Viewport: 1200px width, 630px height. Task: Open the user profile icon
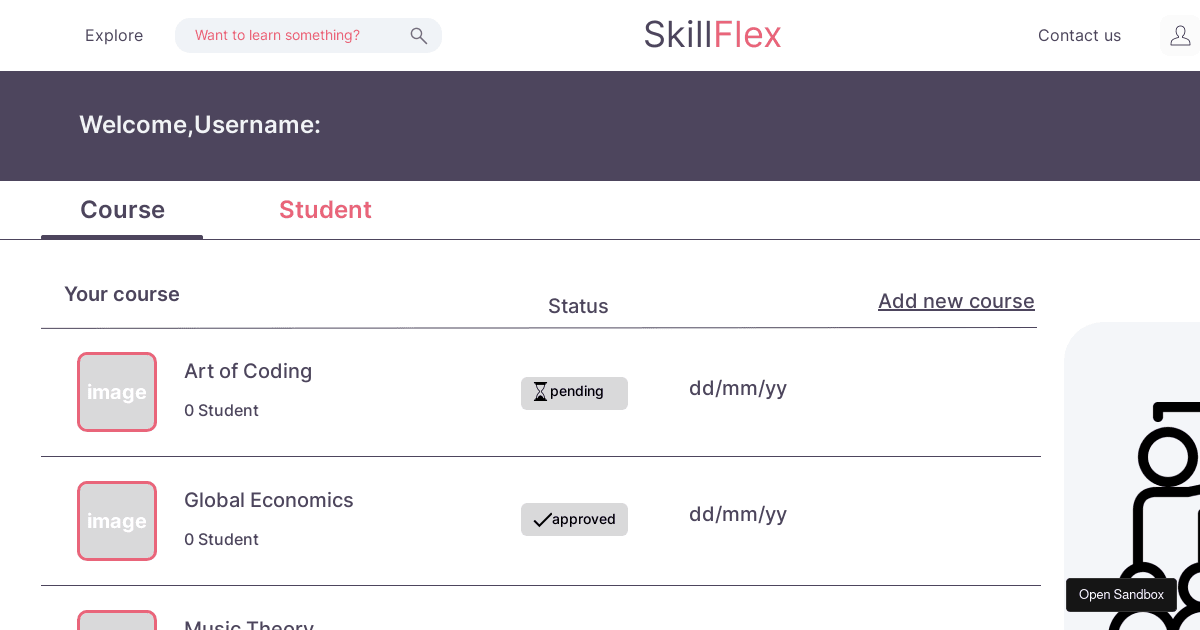(1180, 36)
